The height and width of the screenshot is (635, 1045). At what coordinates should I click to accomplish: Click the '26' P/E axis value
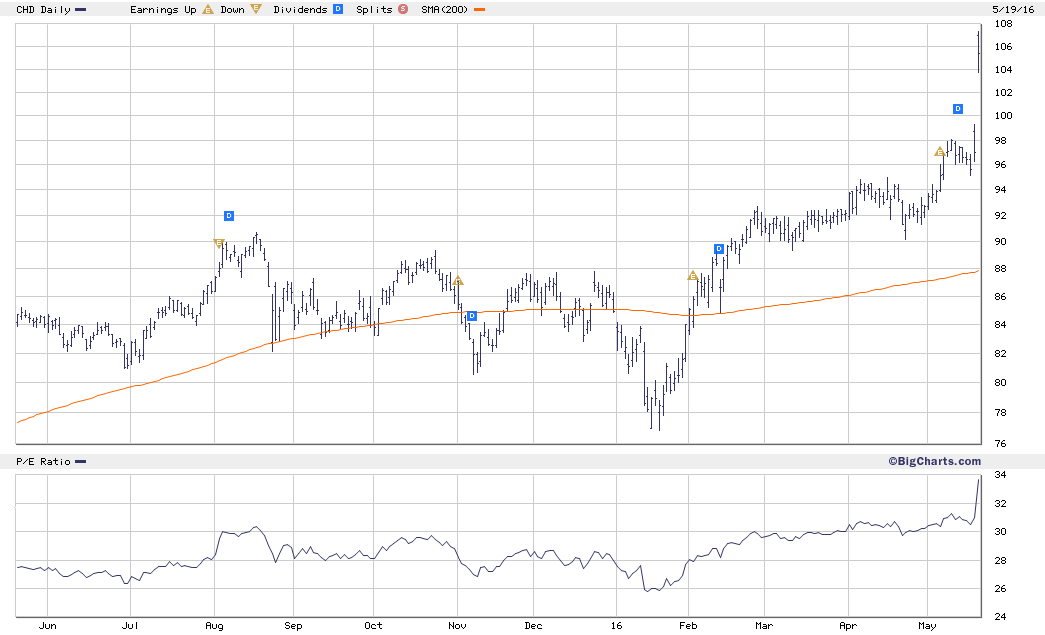pos(1000,589)
